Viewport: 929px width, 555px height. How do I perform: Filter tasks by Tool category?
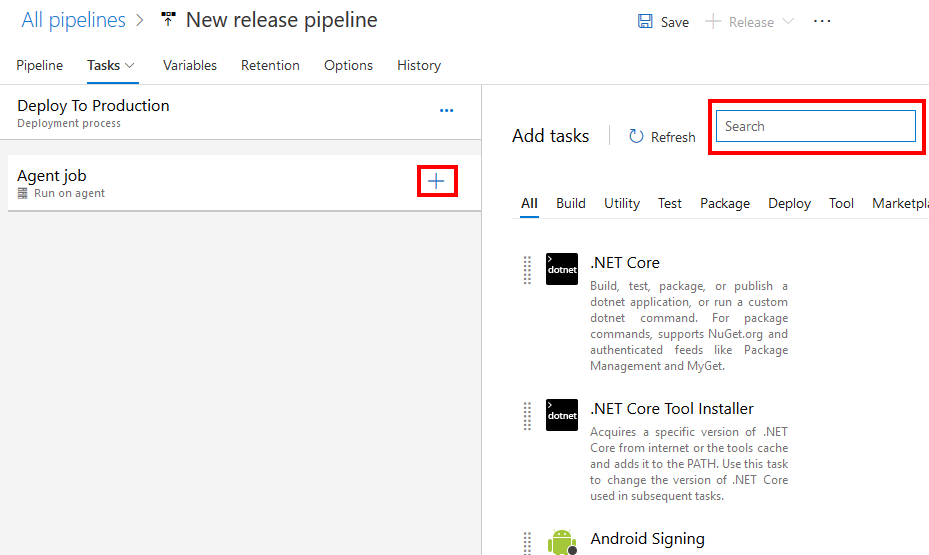[x=841, y=203]
